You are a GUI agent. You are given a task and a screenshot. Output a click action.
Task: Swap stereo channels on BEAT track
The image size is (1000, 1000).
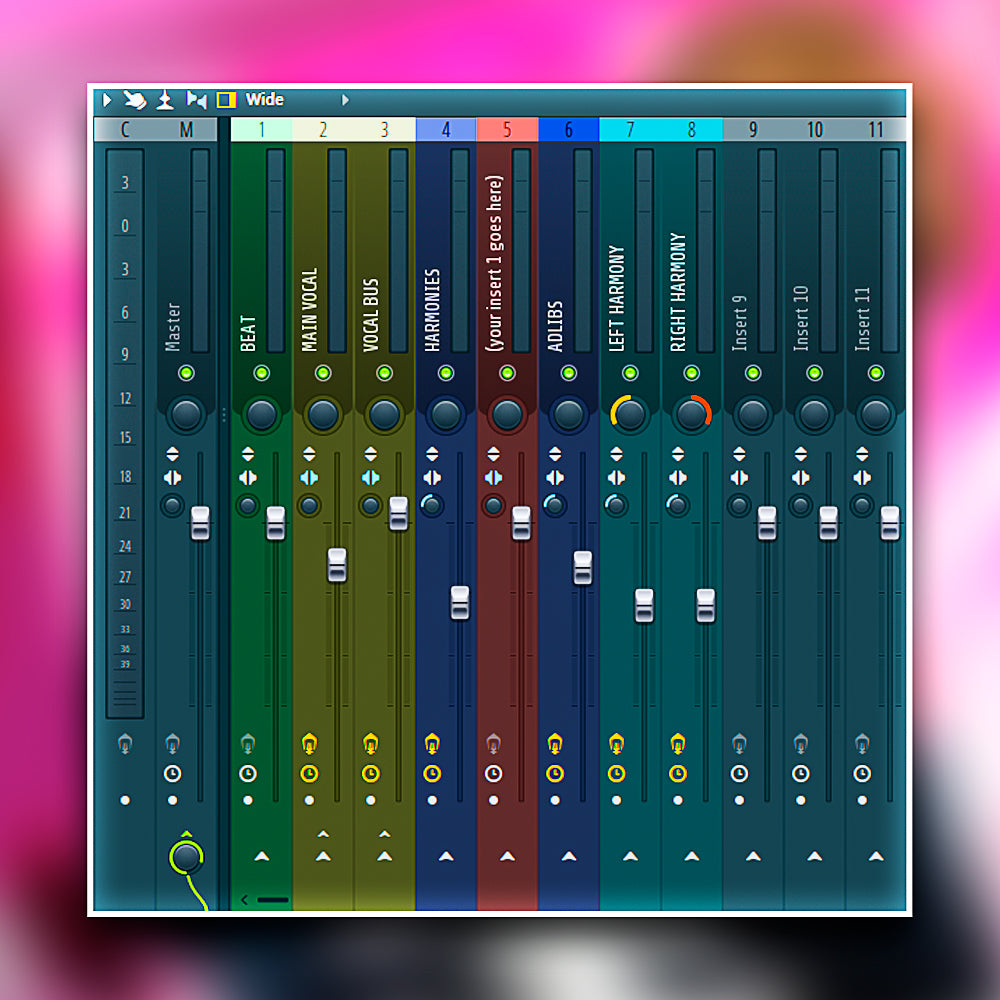(x=248, y=478)
